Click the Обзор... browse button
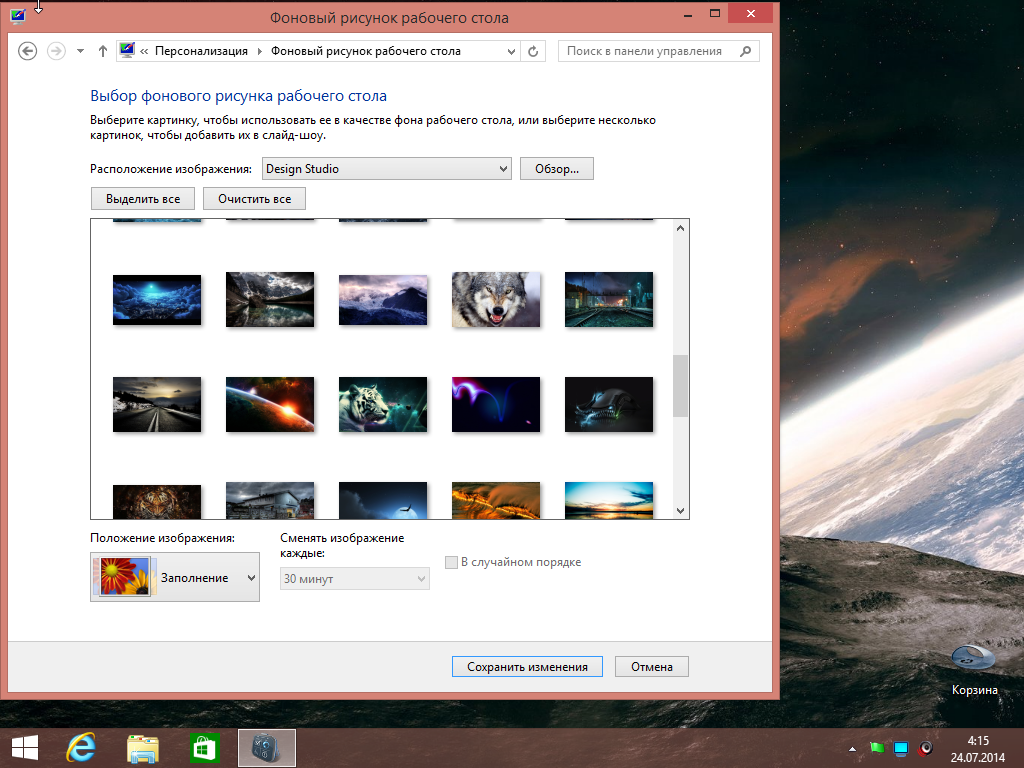This screenshot has height=768, width=1024. click(x=556, y=168)
